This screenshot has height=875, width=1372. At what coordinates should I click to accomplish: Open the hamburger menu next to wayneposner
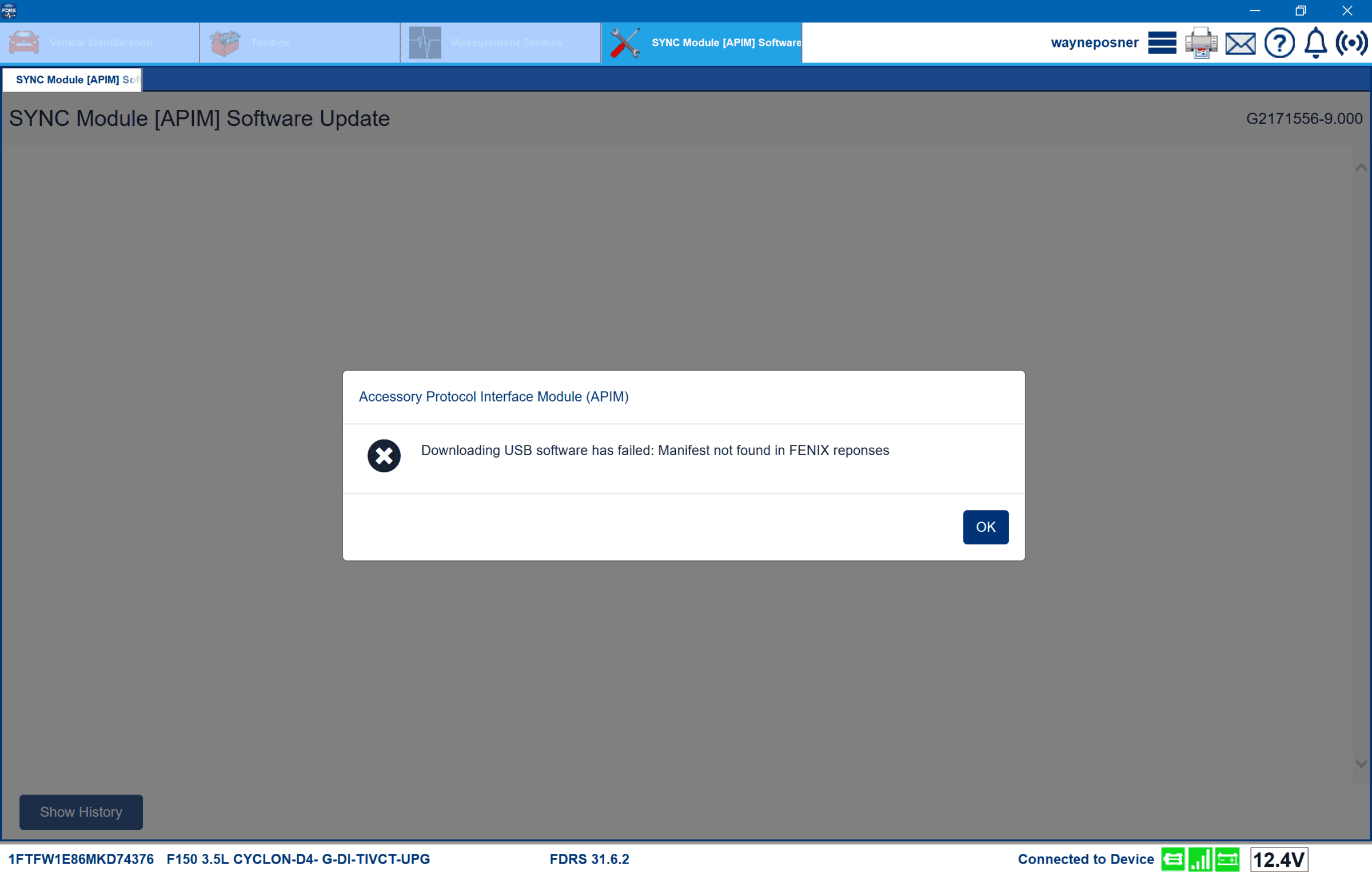(x=1162, y=43)
